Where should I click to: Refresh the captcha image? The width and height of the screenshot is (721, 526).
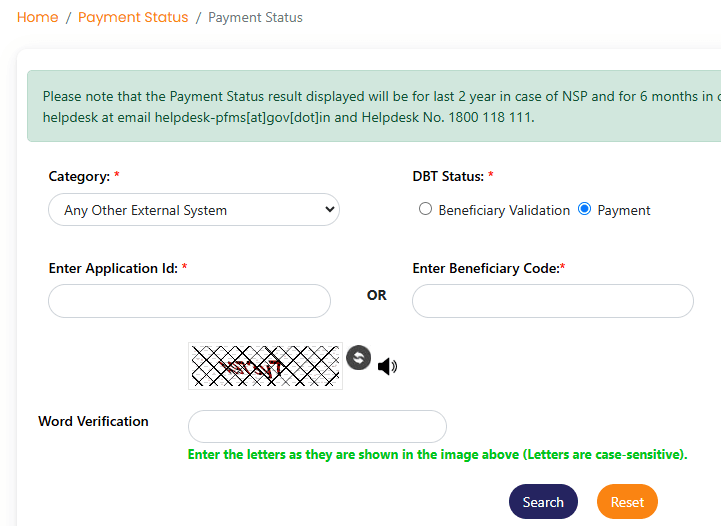[359, 357]
